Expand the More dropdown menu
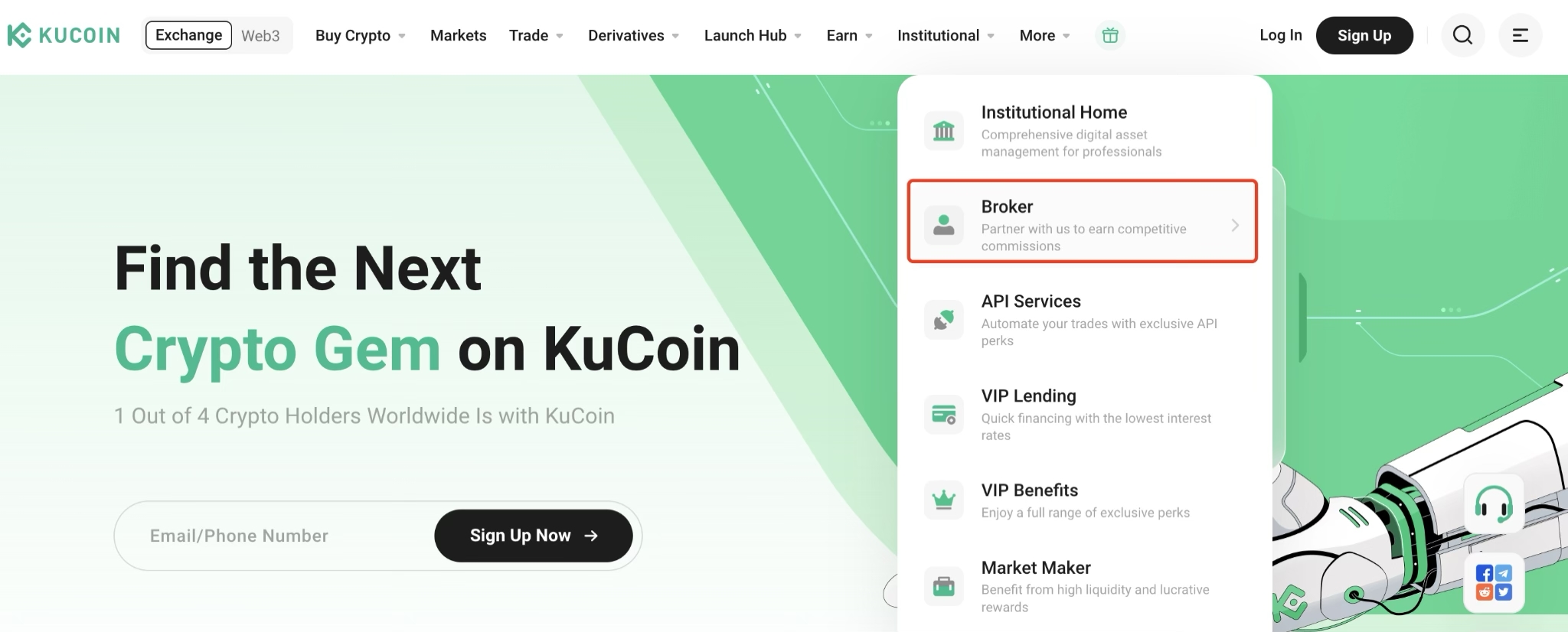The image size is (1568, 632). tap(1044, 36)
